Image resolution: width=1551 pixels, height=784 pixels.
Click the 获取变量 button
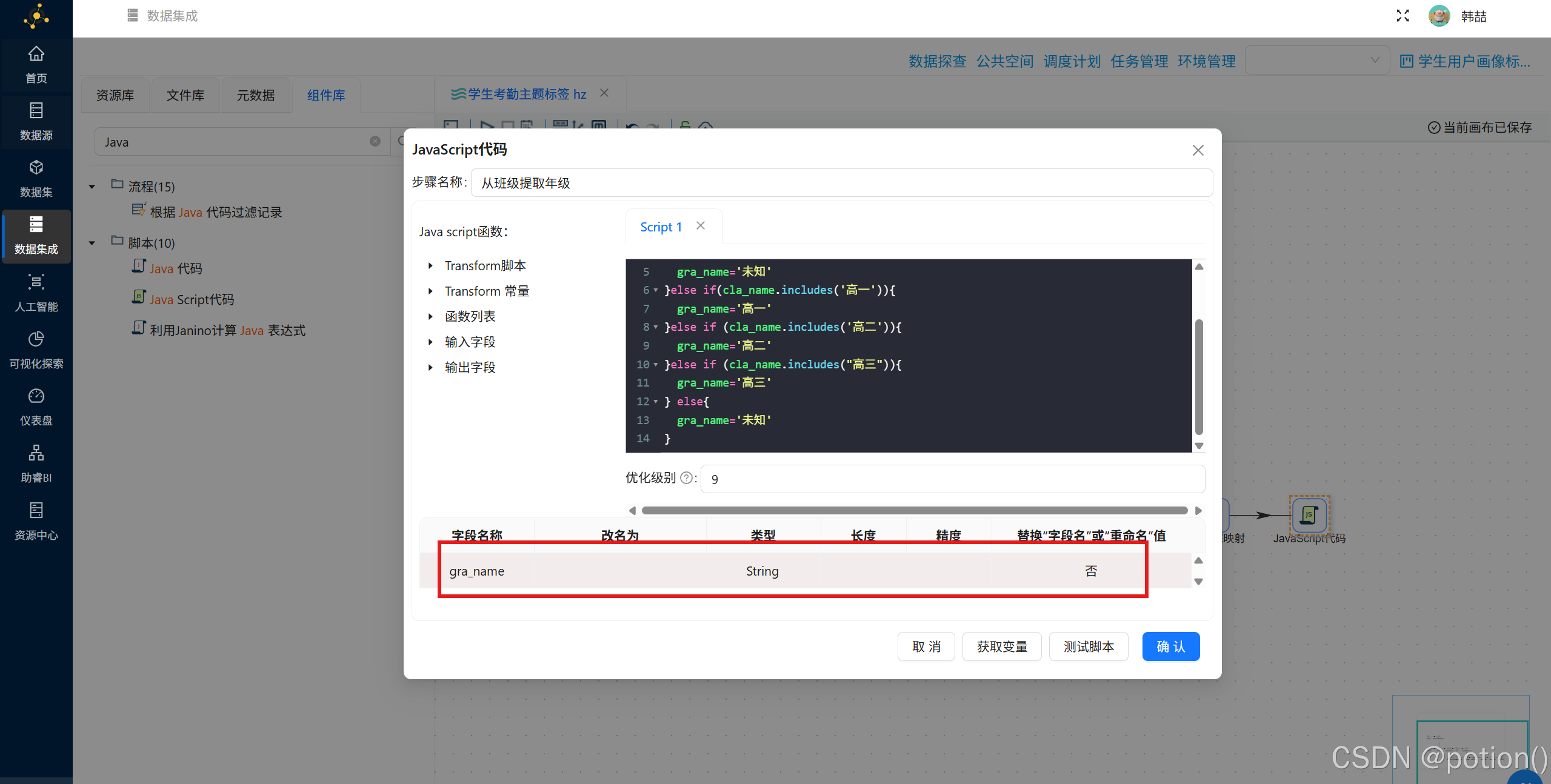click(x=1002, y=646)
